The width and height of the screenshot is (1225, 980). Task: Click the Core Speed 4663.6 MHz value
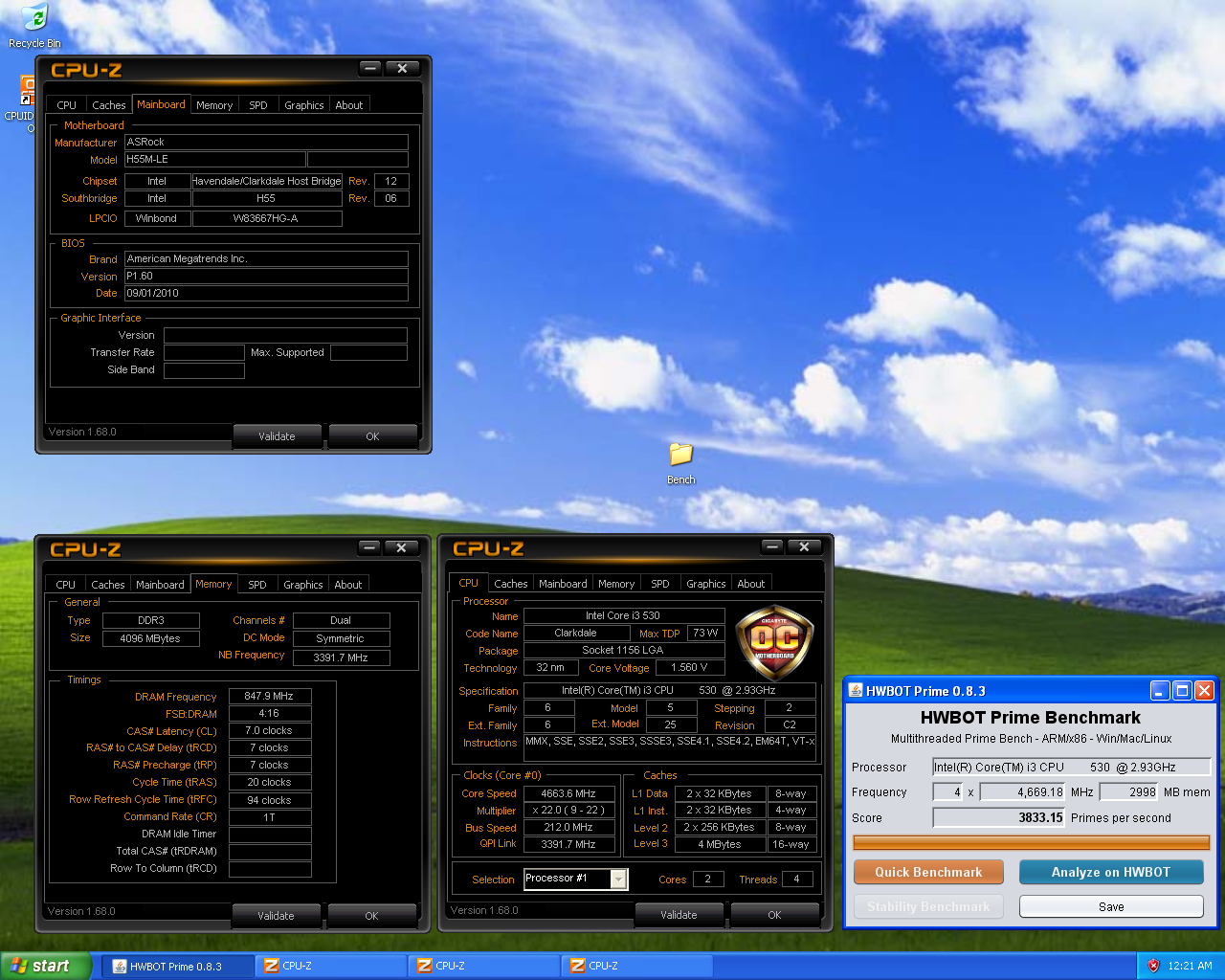[568, 793]
